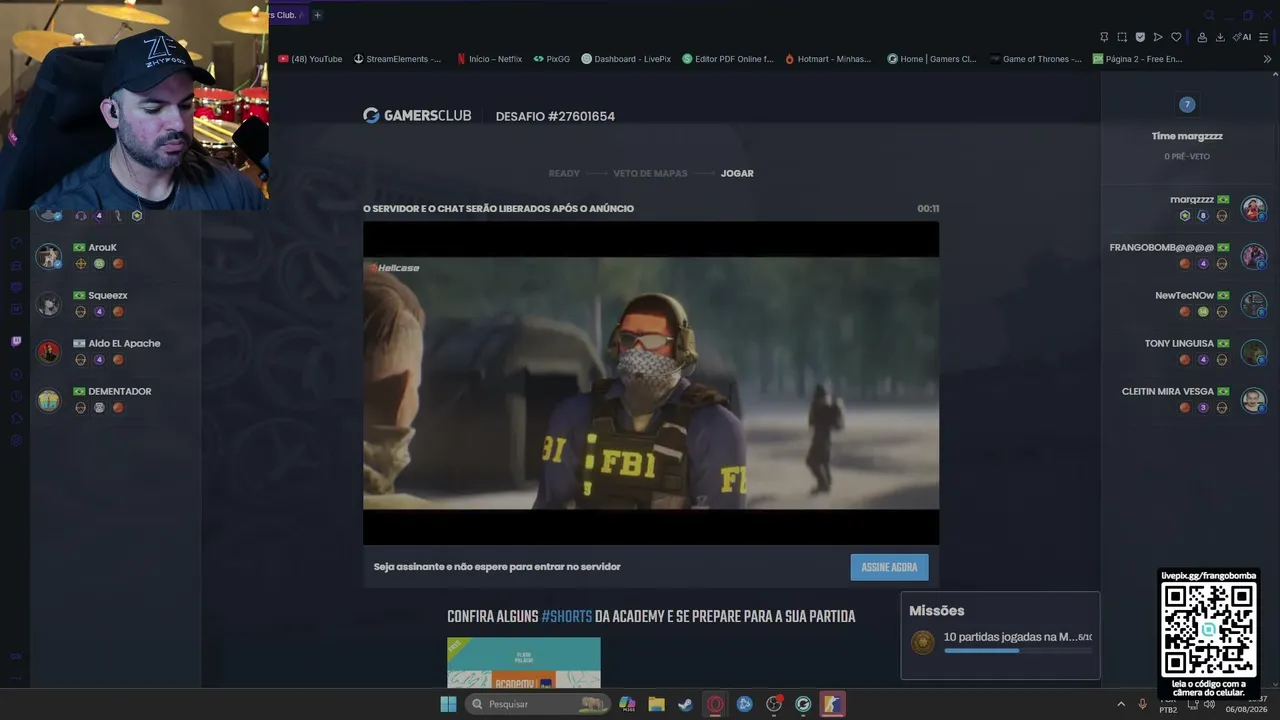Click the READY step
This screenshot has height=720, width=1280.
click(x=564, y=173)
